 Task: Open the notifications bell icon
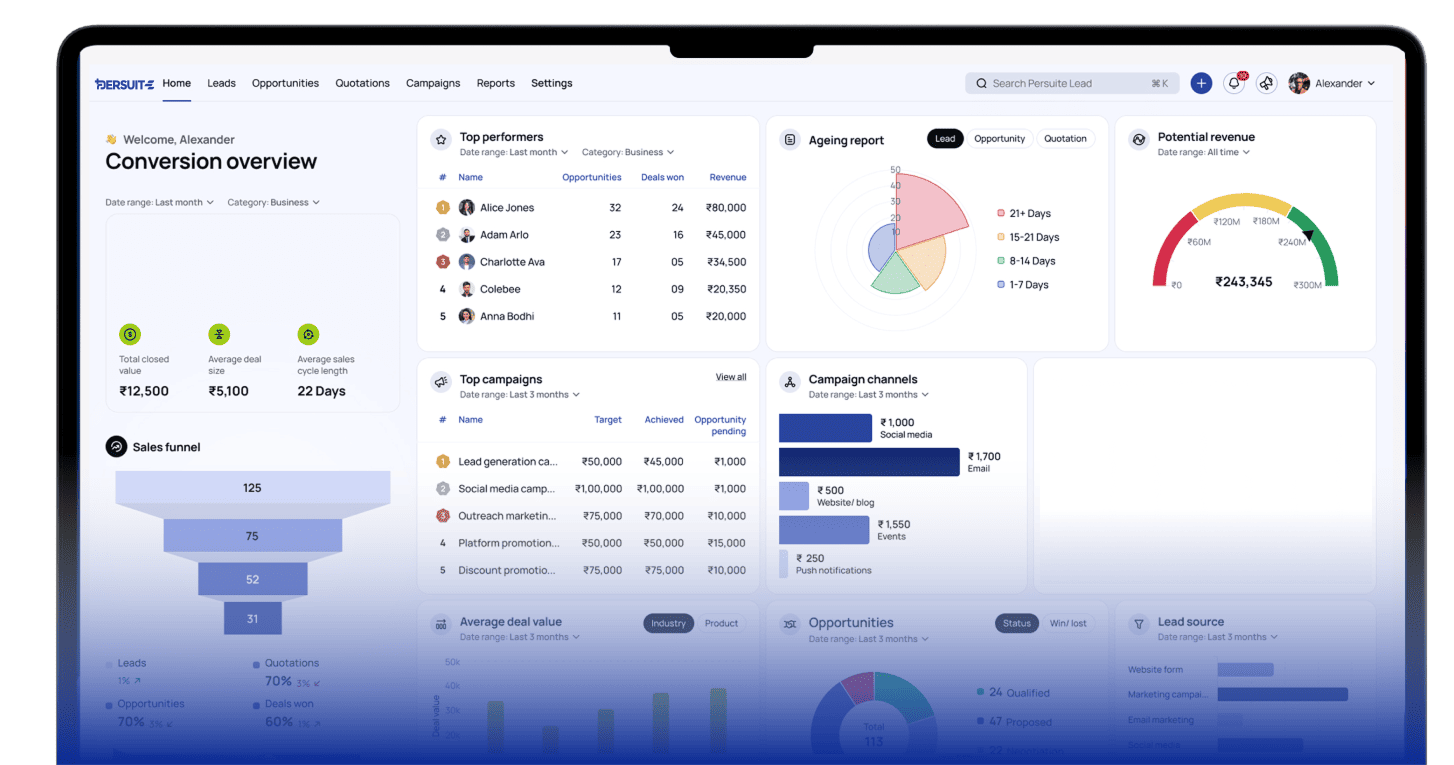[x=1234, y=84]
